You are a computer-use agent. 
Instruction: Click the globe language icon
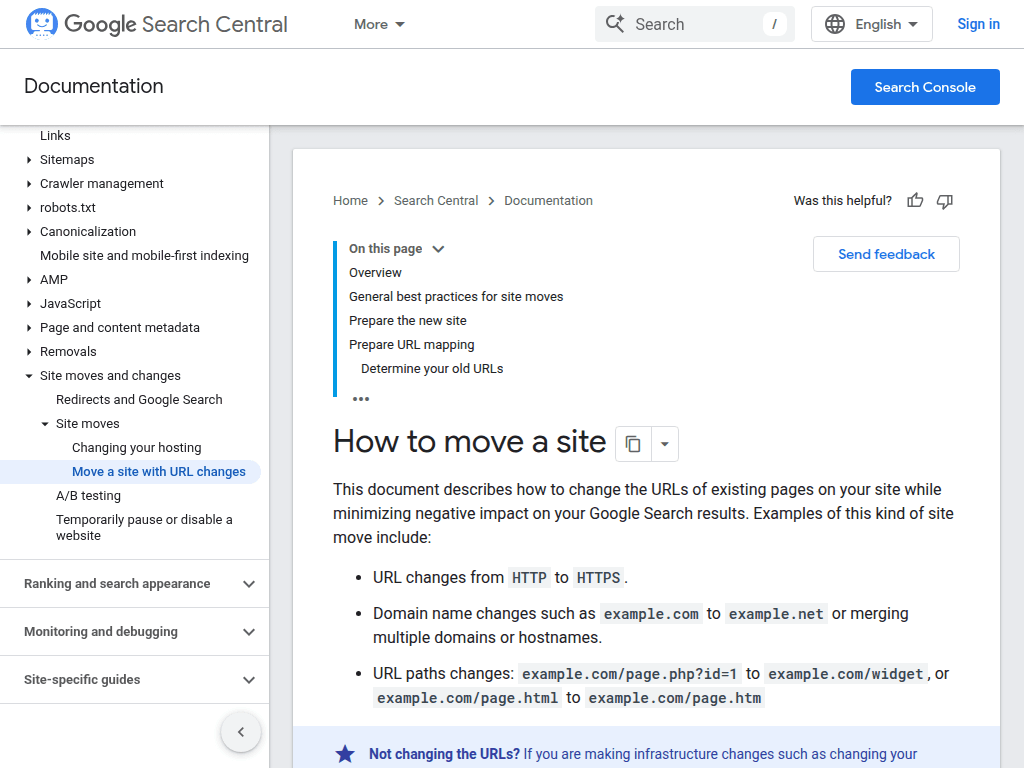pyautogui.click(x=835, y=24)
